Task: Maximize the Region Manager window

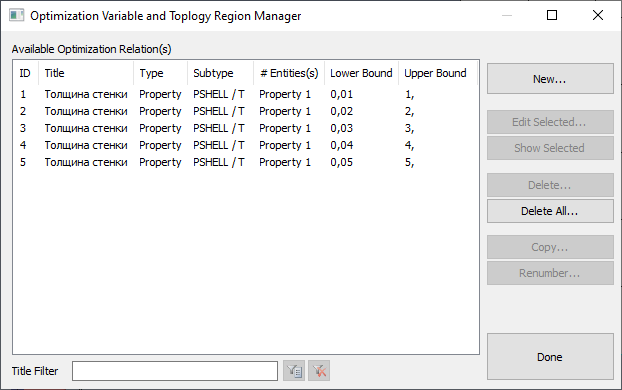Action: tap(552, 15)
